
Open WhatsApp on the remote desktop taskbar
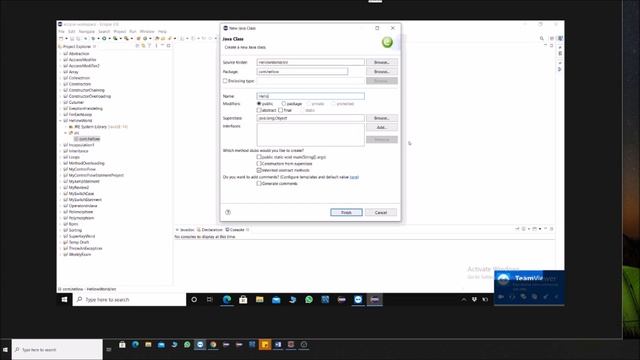pyautogui.click(x=309, y=300)
